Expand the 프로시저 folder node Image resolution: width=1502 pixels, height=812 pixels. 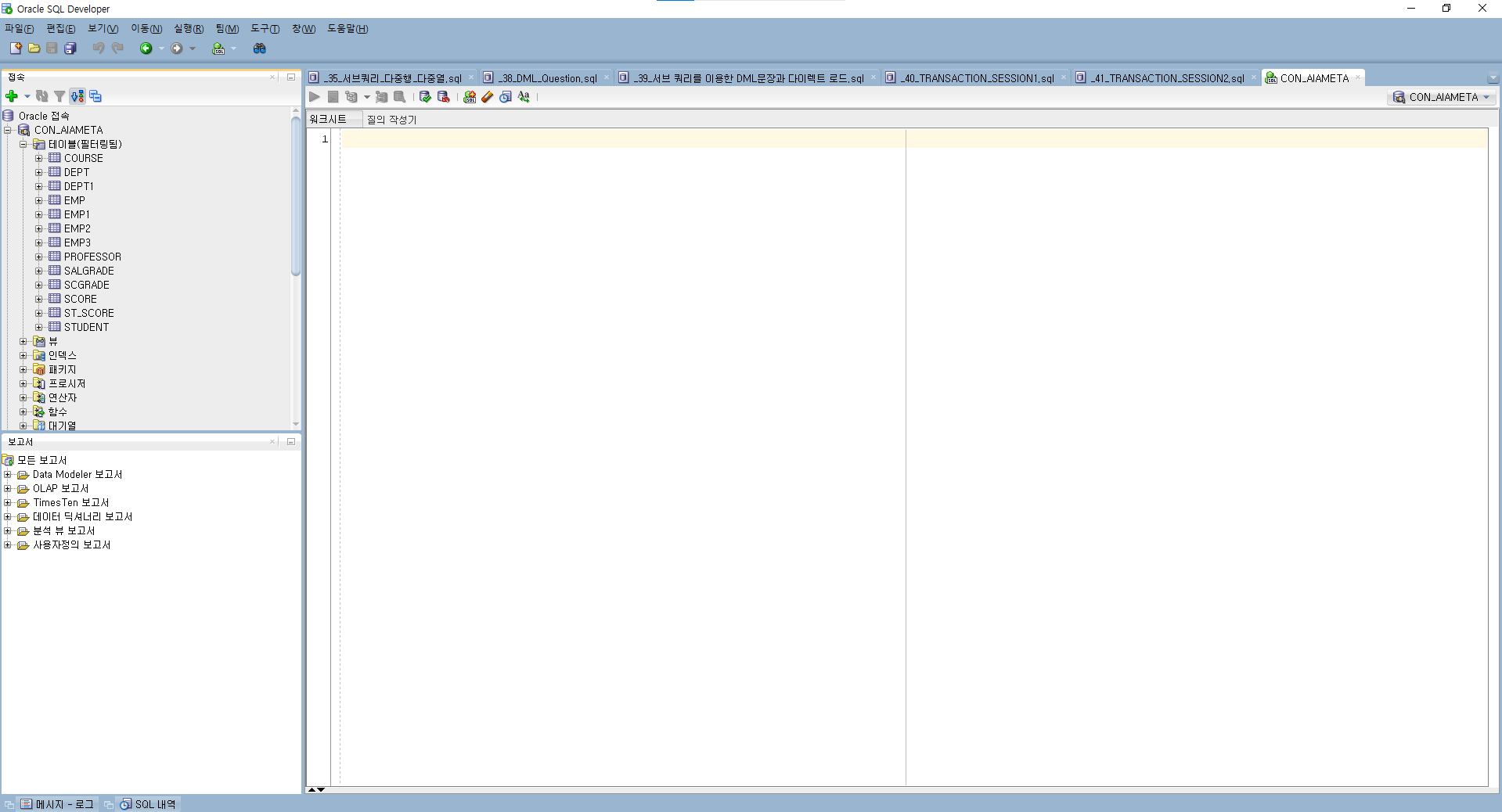point(23,383)
